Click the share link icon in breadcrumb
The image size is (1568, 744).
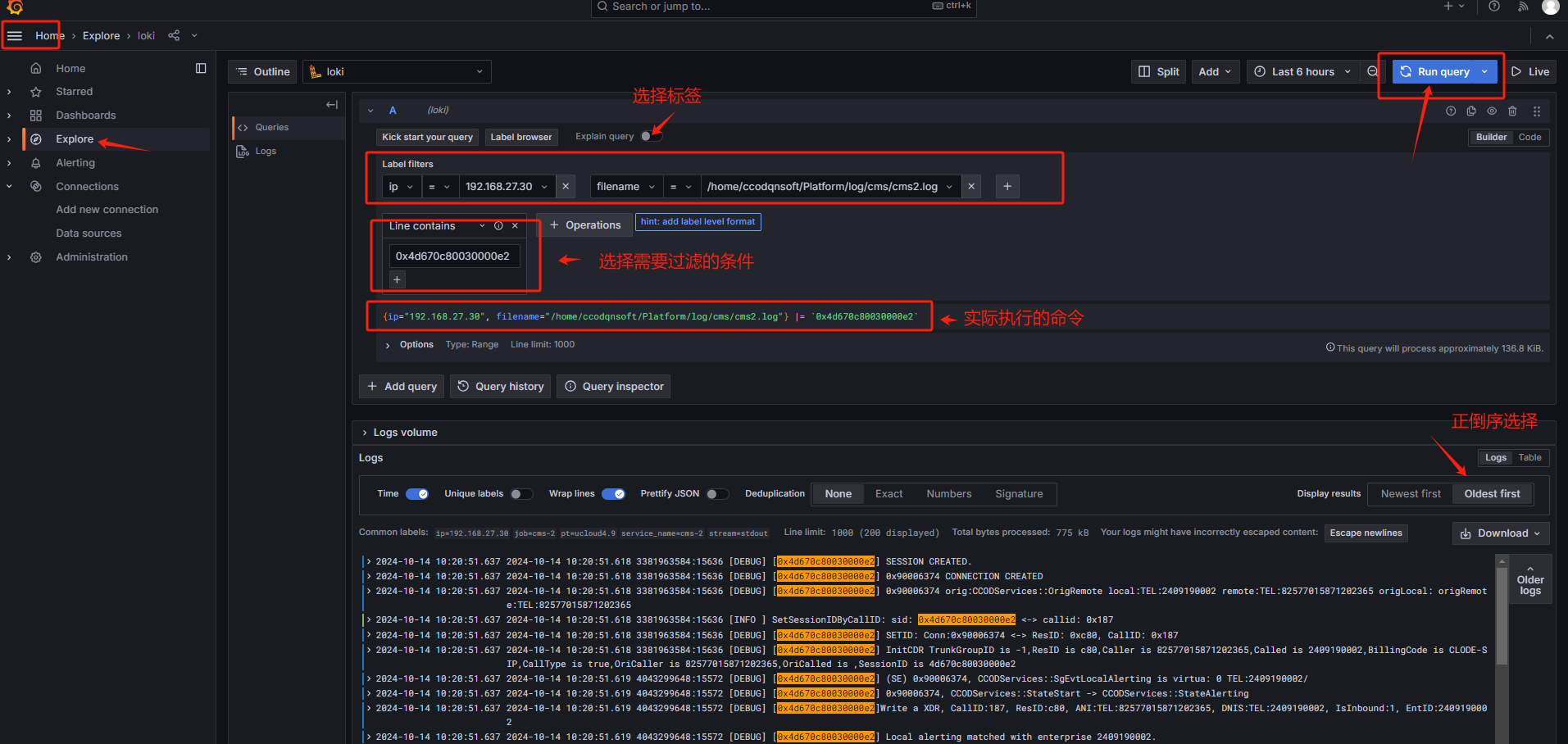[174, 35]
